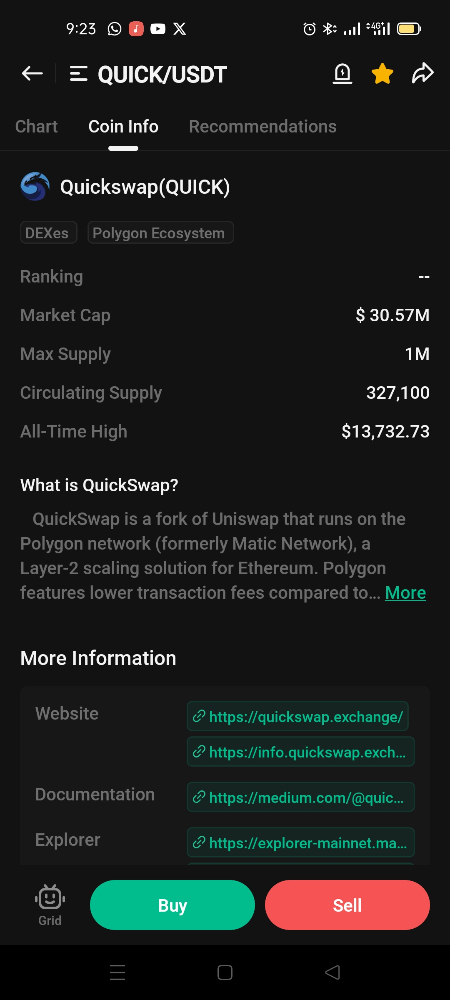The height and width of the screenshot is (1000, 450).
Task: Expand description with More link
Action: pos(405,592)
